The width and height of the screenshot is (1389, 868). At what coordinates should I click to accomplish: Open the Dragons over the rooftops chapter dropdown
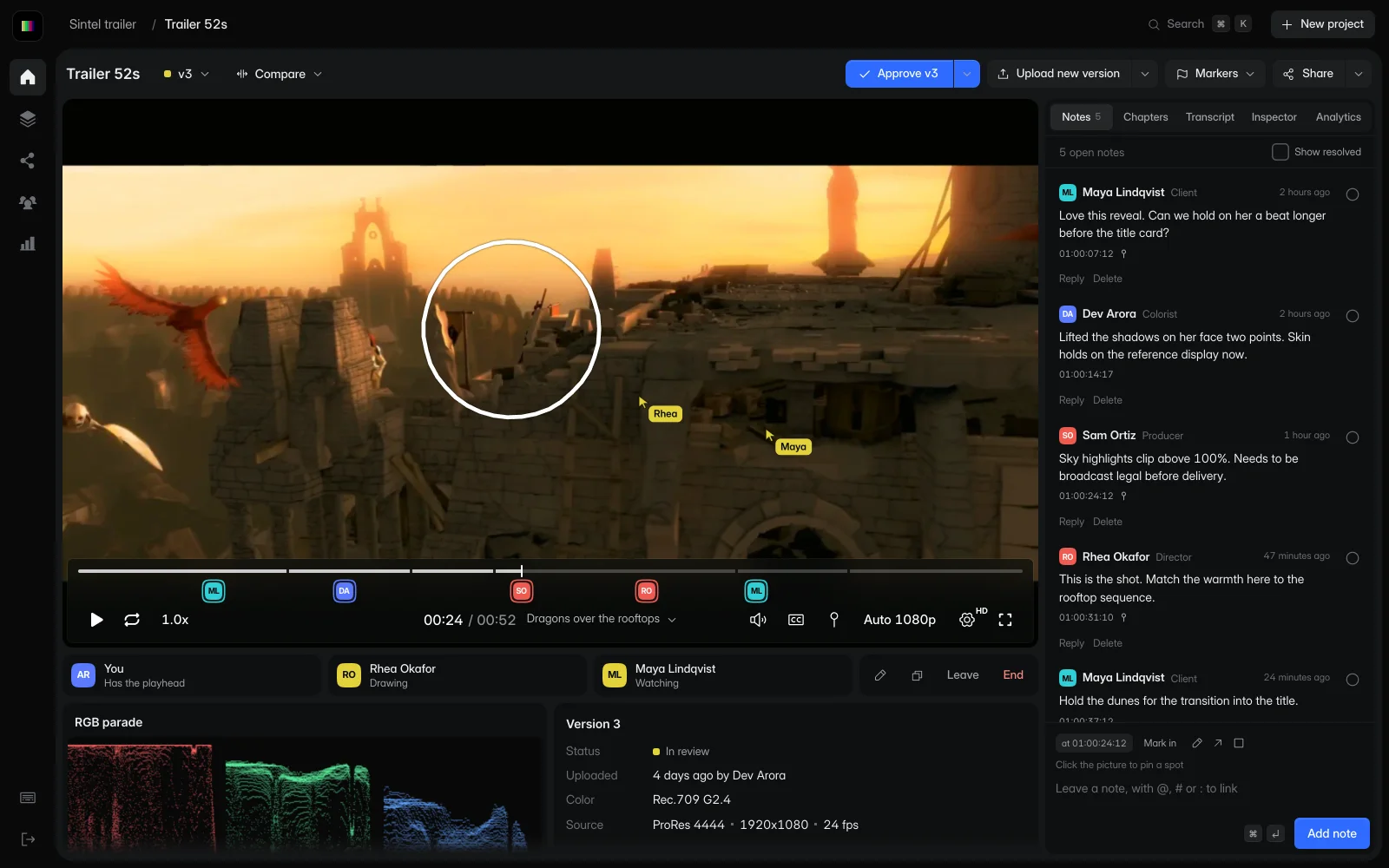pyautogui.click(x=601, y=619)
